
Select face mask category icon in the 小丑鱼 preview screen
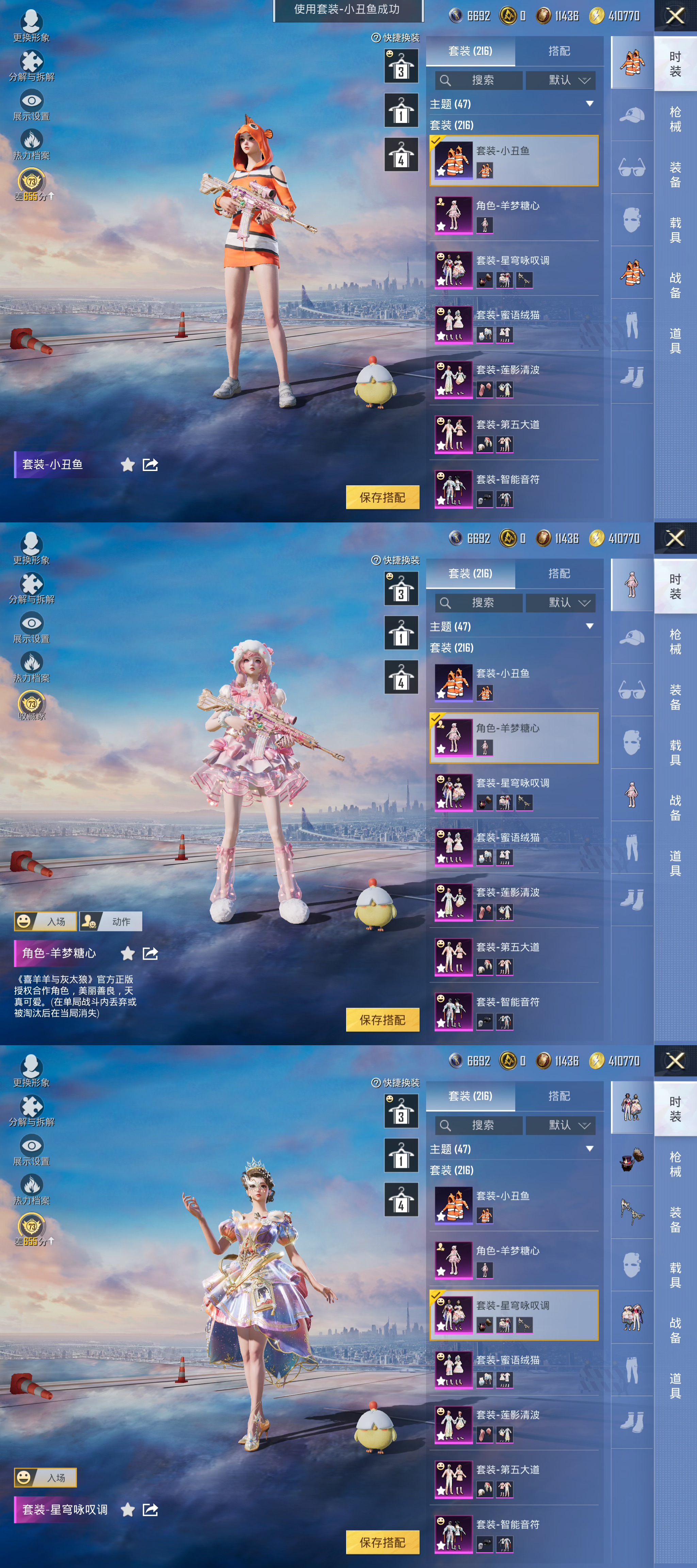coord(632,220)
